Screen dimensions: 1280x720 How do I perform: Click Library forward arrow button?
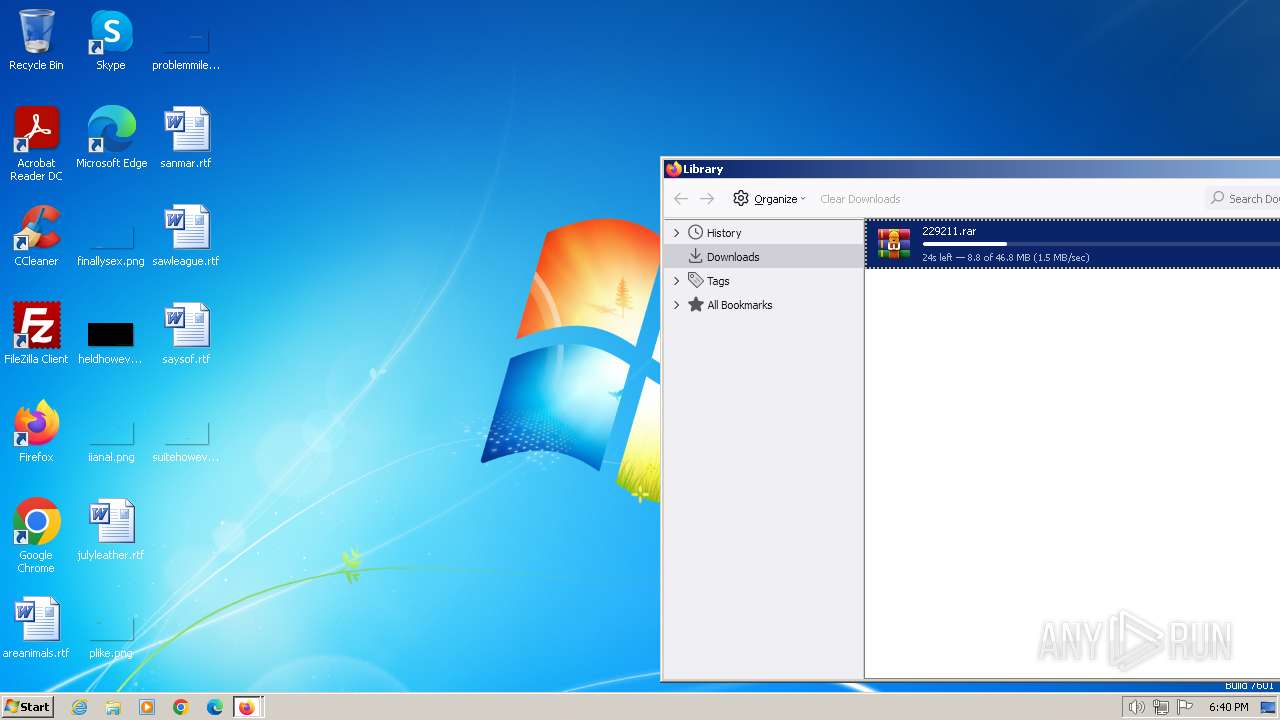[x=707, y=199]
